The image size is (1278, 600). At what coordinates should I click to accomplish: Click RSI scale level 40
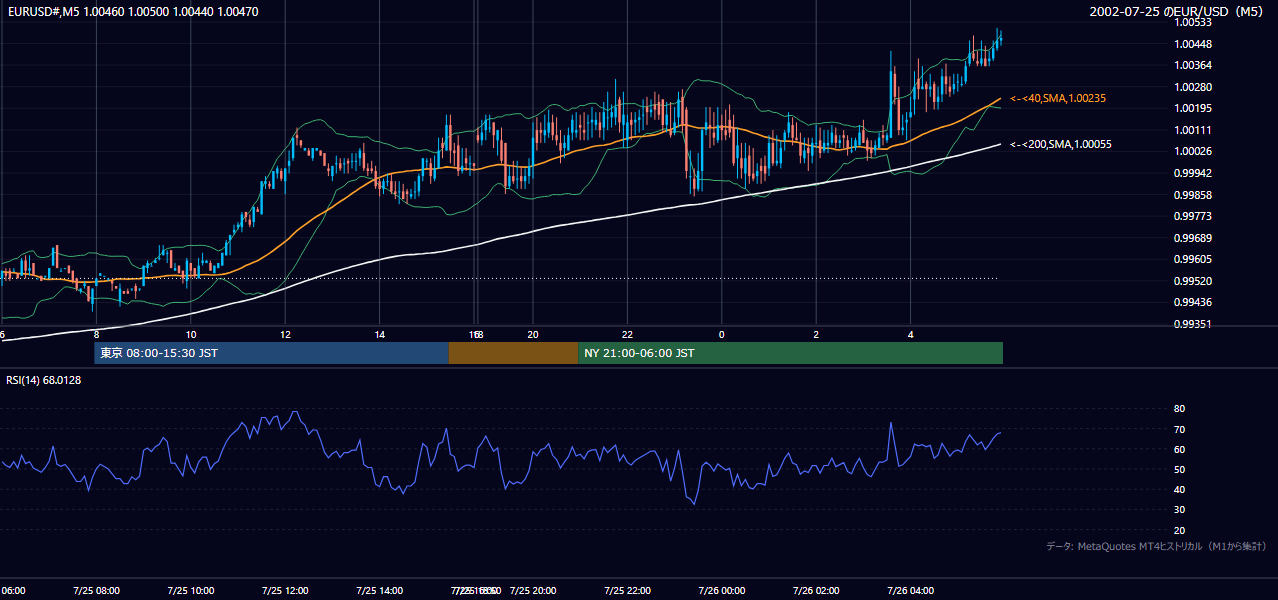point(1179,489)
